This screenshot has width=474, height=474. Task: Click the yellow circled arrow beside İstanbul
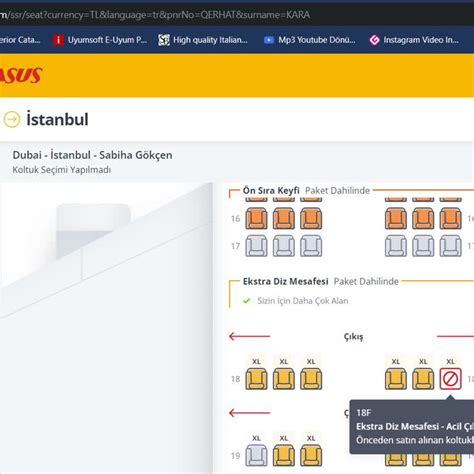pyautogui.click(x=12, y=119)
